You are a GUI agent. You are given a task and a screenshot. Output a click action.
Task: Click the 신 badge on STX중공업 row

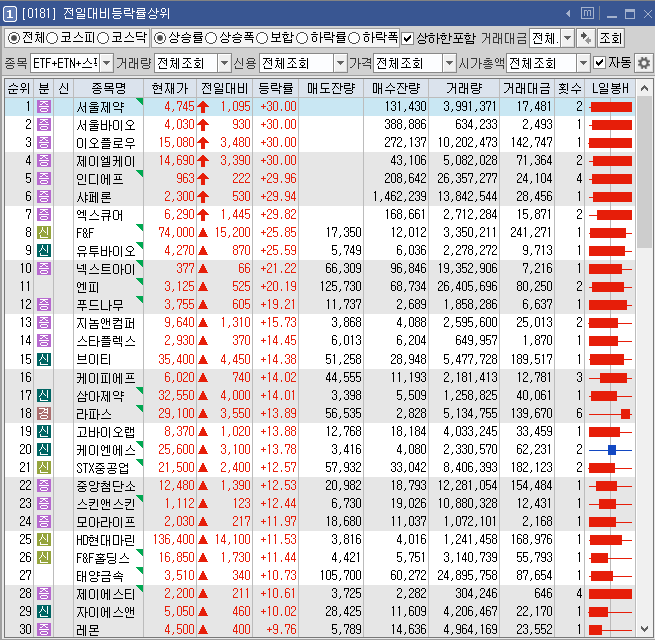[x=44, y=467]
